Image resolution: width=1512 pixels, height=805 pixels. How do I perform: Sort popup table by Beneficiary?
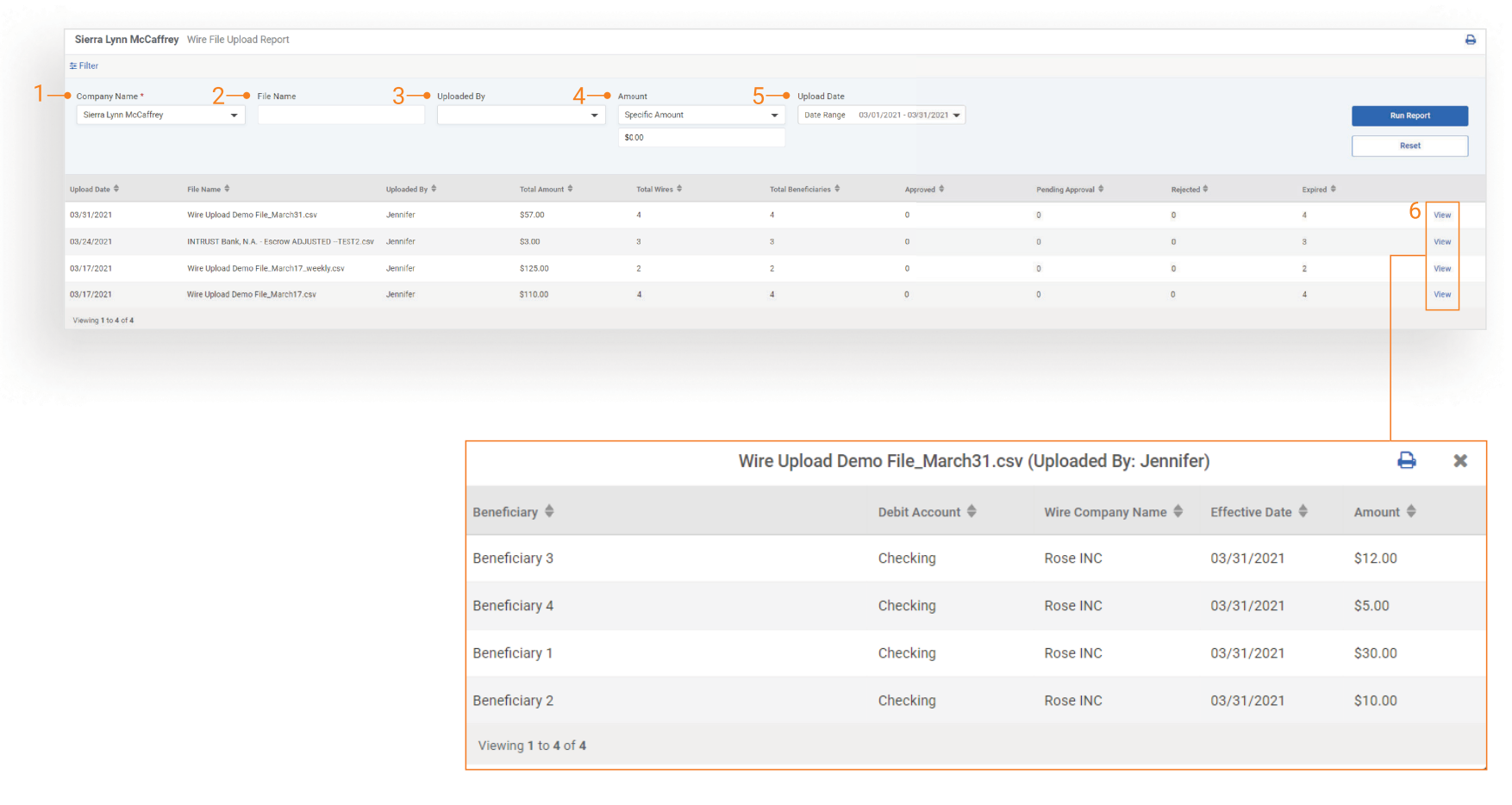click(513, 512)
